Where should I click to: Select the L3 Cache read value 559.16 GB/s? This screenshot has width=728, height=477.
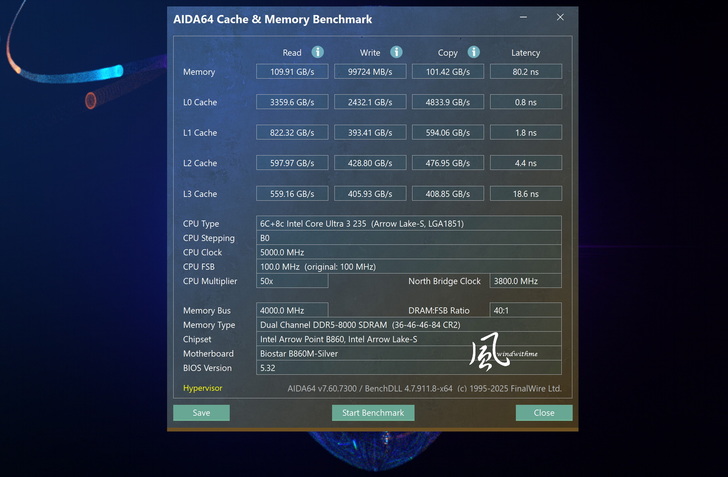(292, 193)
